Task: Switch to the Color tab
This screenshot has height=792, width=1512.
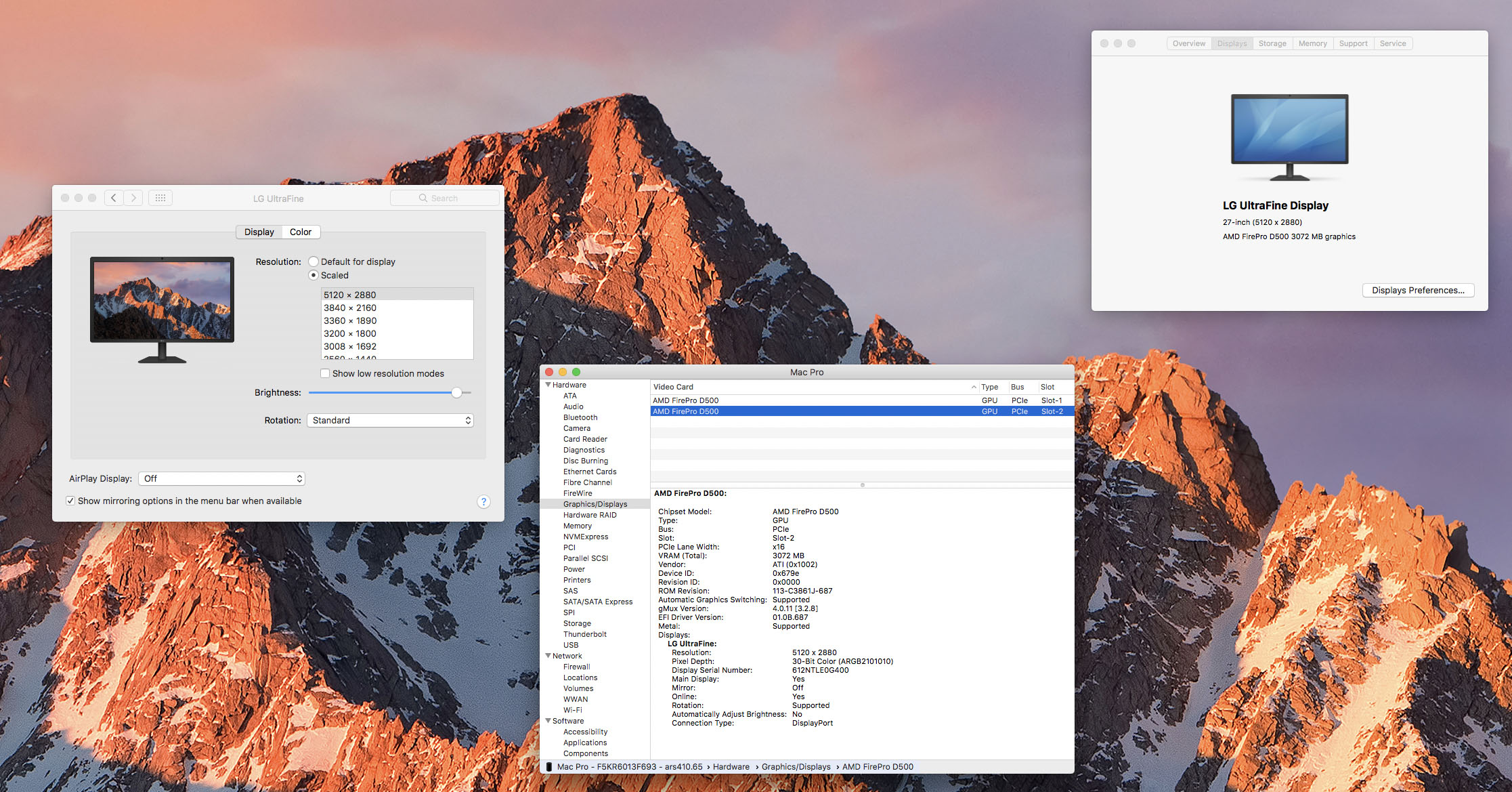Action: 301,232
